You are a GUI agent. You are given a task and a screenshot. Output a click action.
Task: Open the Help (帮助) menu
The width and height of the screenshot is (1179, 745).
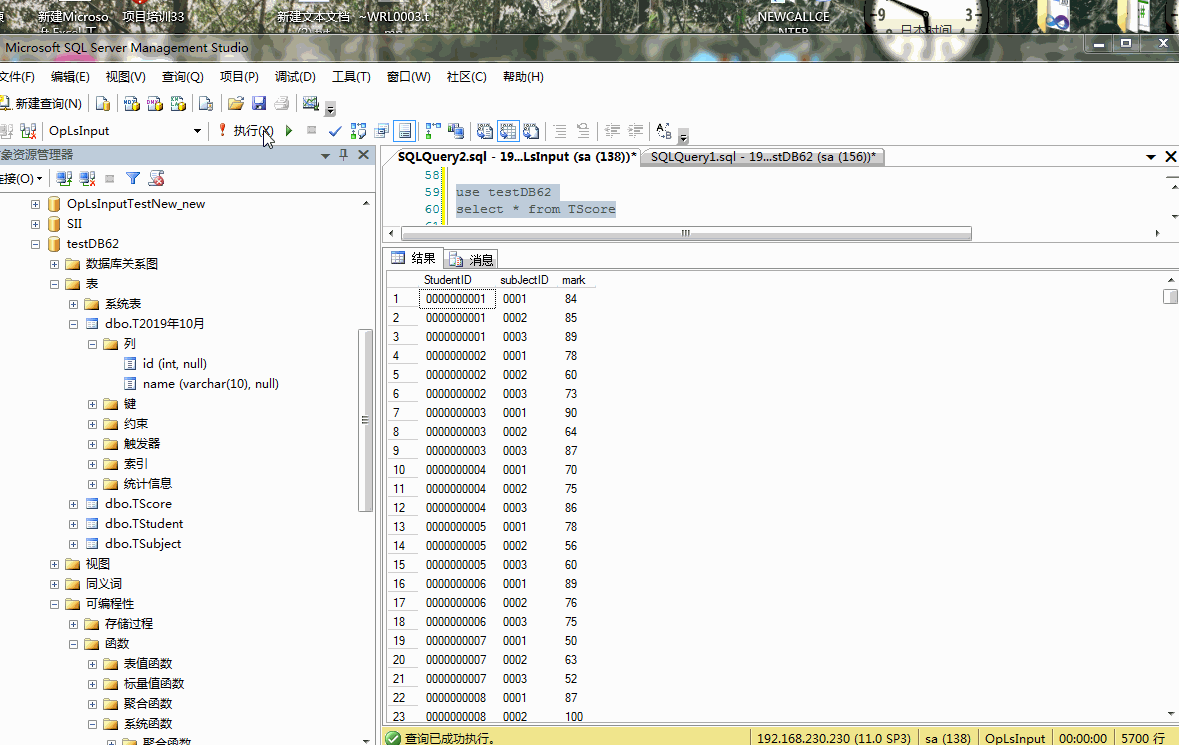tap(523, 77)
